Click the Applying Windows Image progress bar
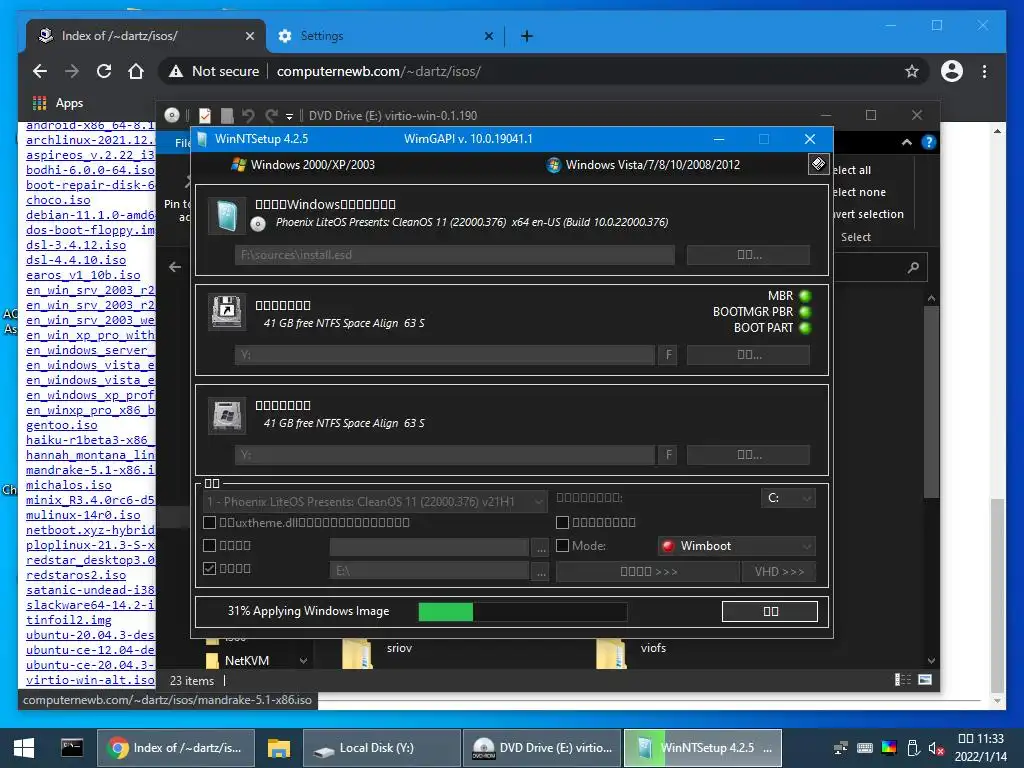Image resolution: width=1024 pixels, height=768 pixels. (x=522, y=612)
